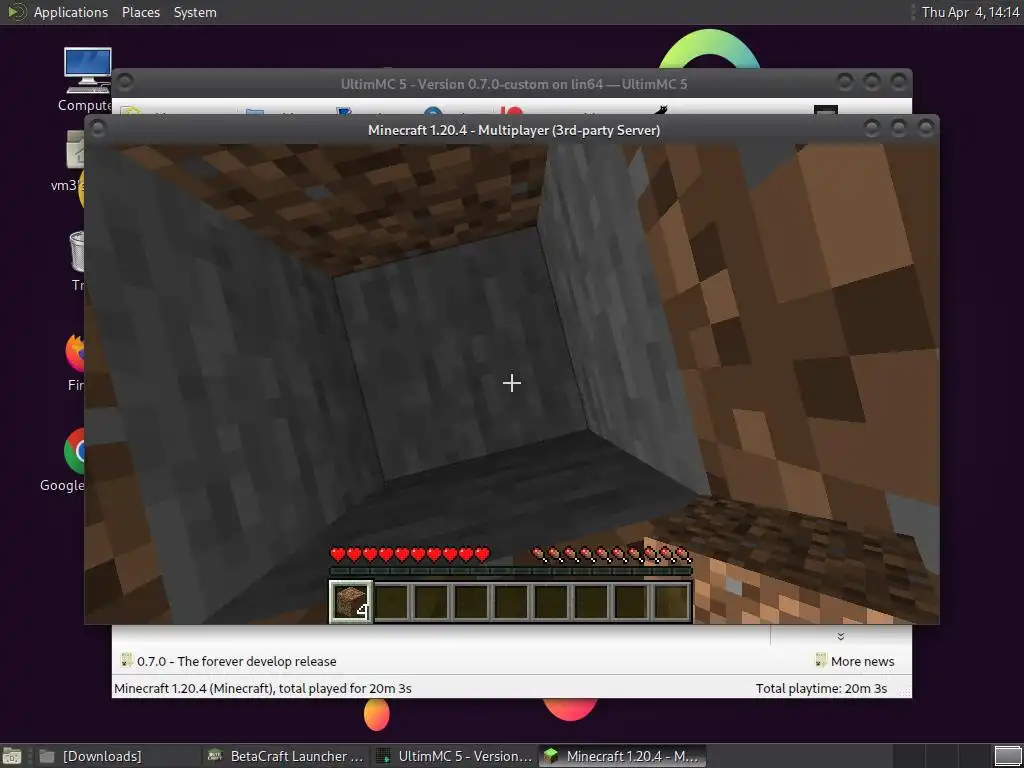Image resolution: width=1024 pixels, height=768 pixels.
Task: Click the UltimMC 5 window title bar
Action: tap(513, 84)
